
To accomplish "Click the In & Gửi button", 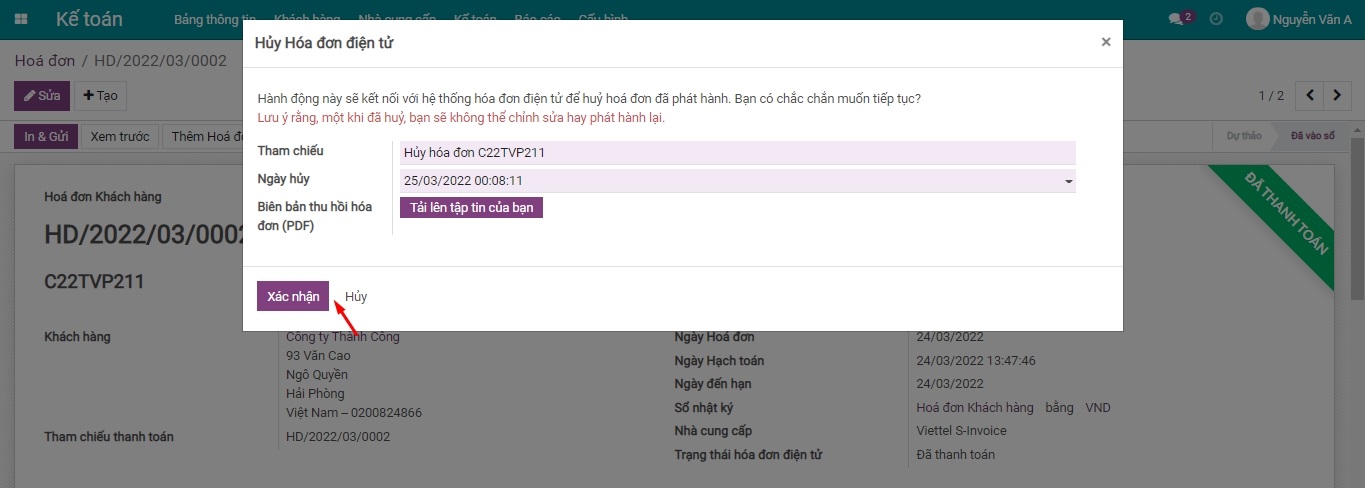I will click(x=46, y=137).
